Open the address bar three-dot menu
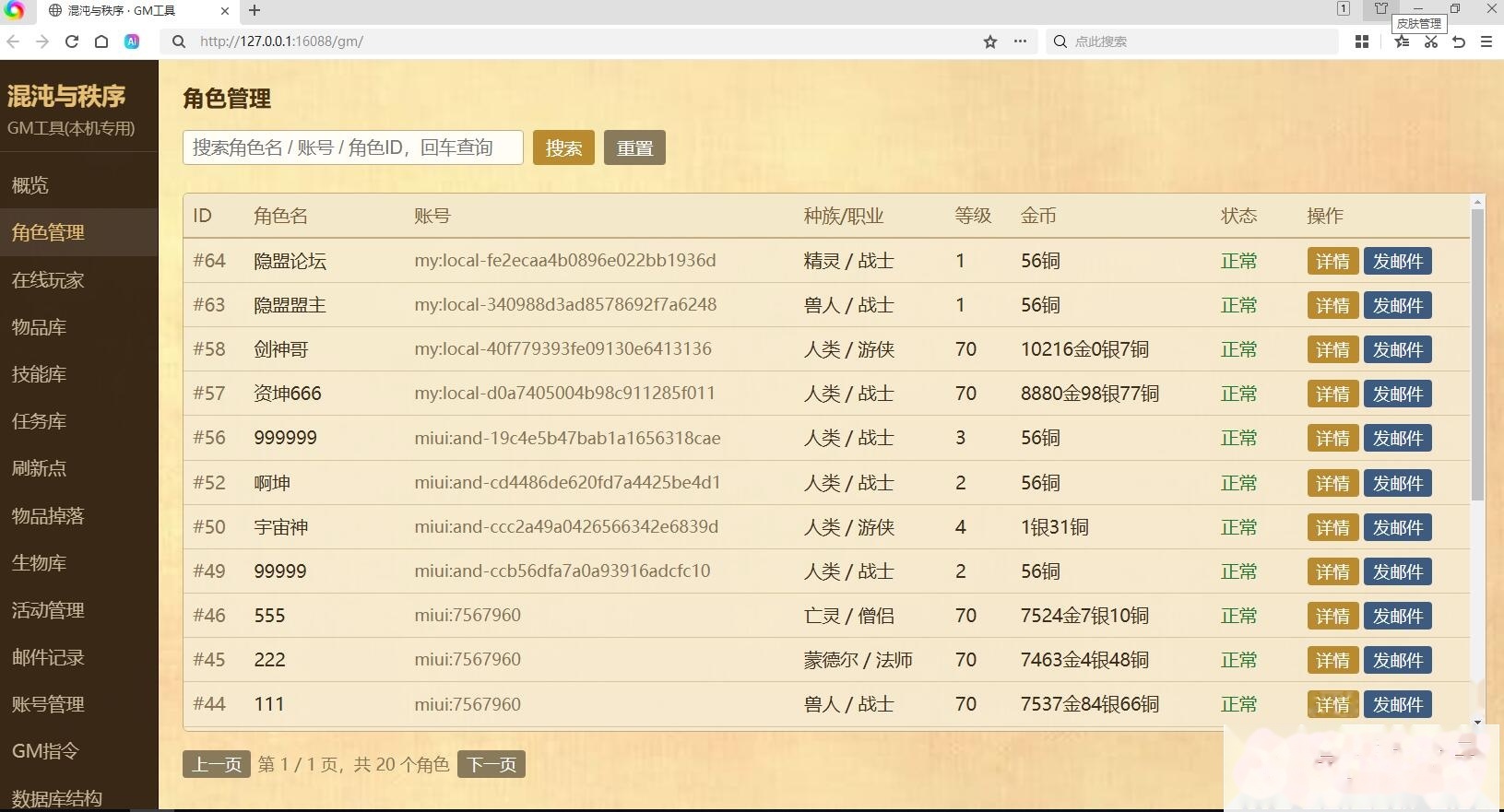Screen dimensions: 1504x812 1020,41
